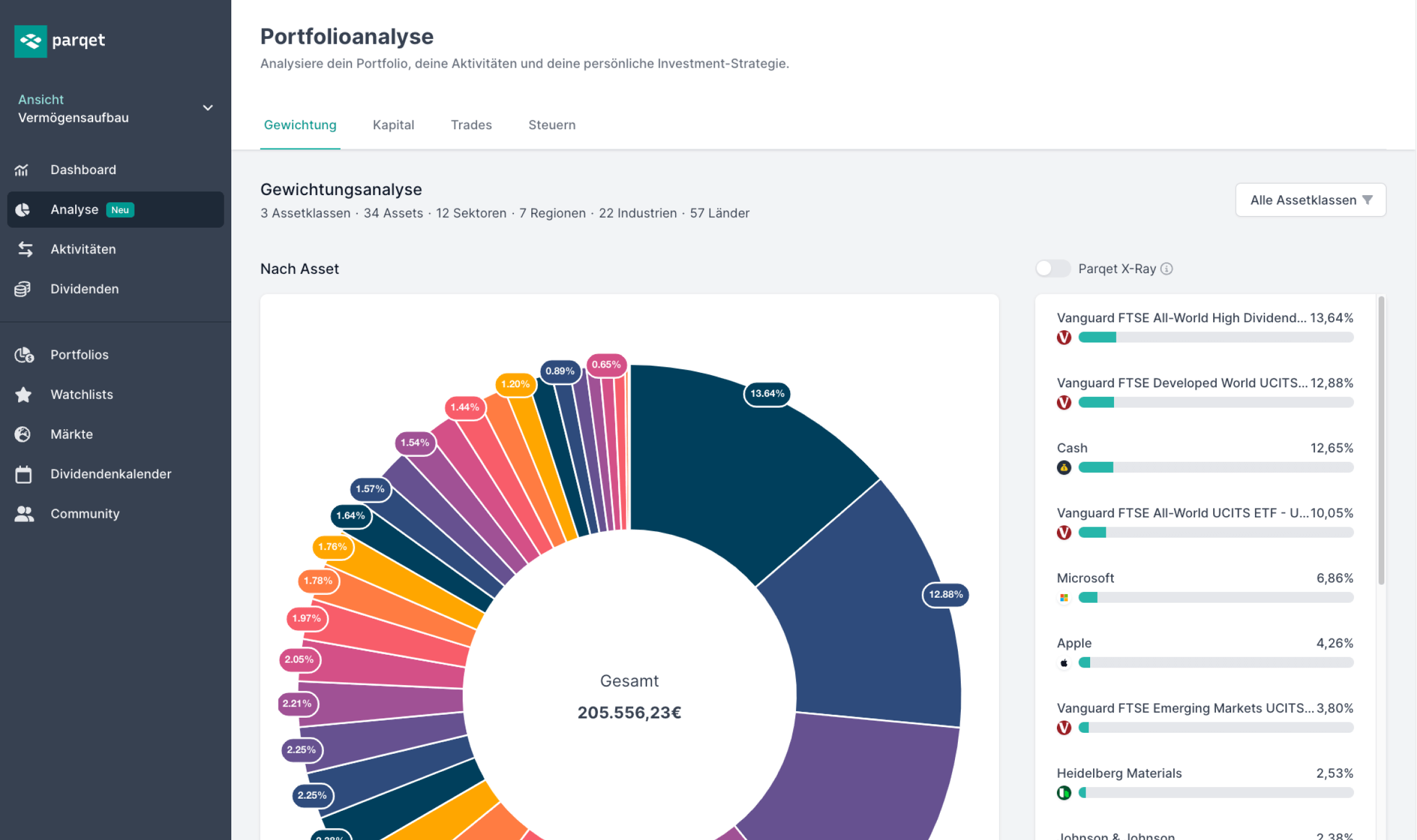Image resolution: width=1417 pixels, height=840 pixels.
Task: Select the Analyse pie chart icon
Action: pos(22,210)
